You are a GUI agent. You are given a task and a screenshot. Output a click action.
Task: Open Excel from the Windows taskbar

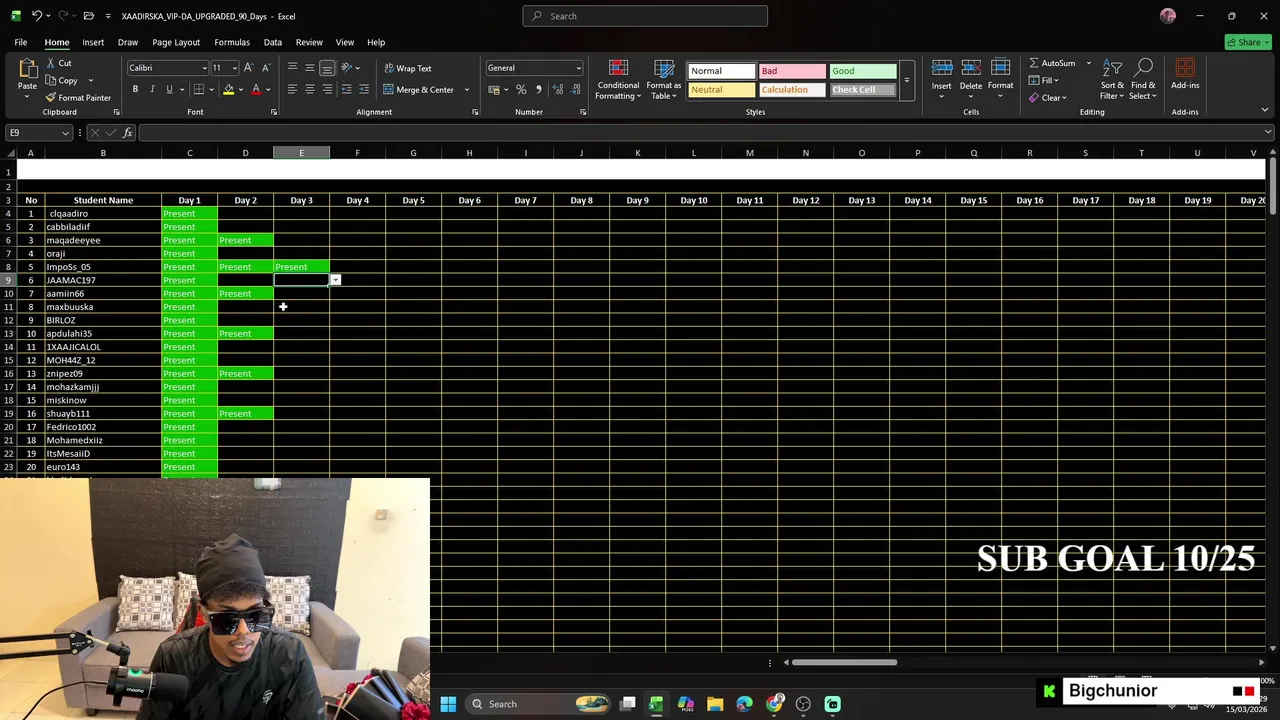[x=656, y=704]
